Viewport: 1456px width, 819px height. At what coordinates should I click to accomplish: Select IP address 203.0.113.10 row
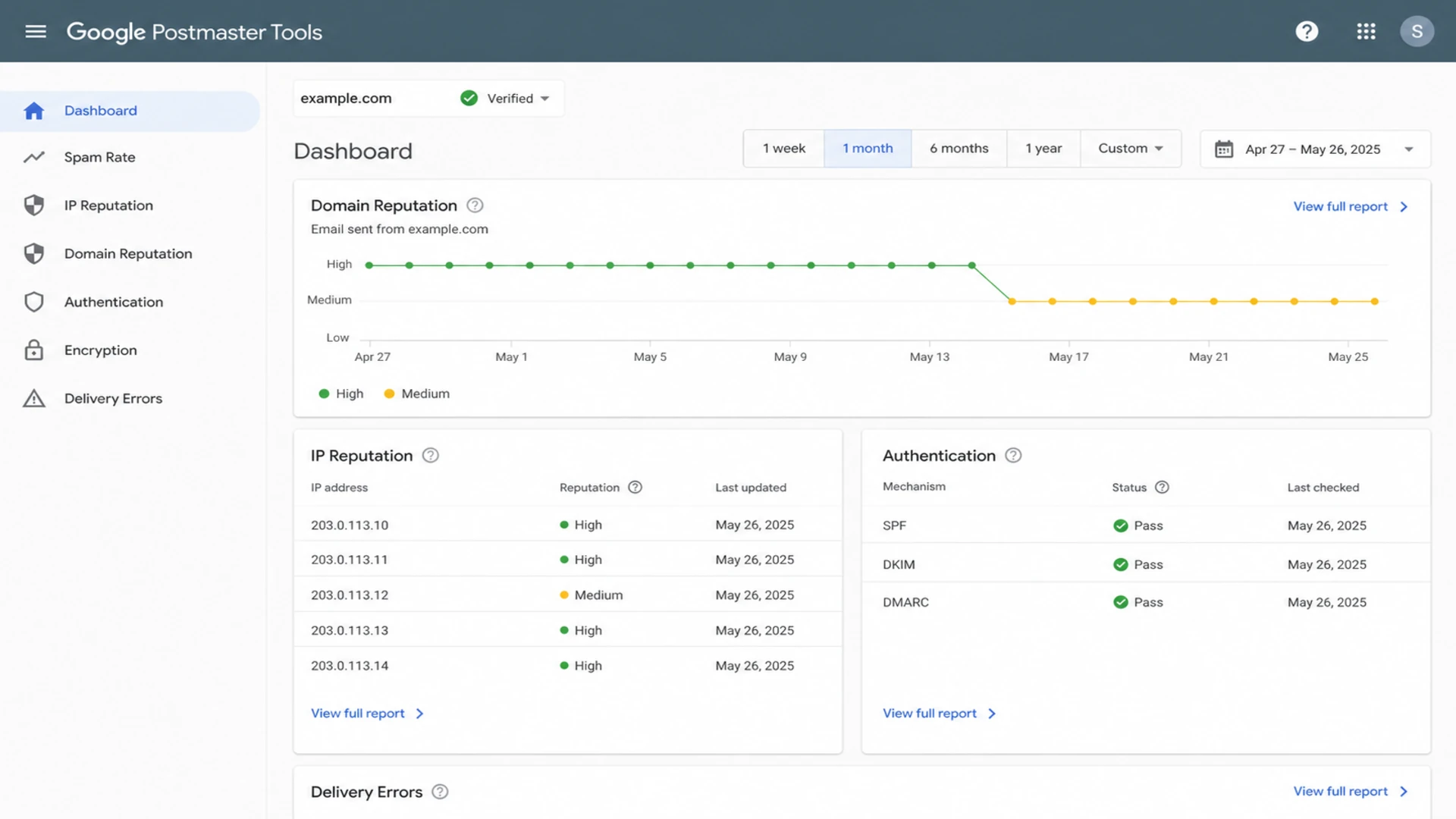[567, 525]
